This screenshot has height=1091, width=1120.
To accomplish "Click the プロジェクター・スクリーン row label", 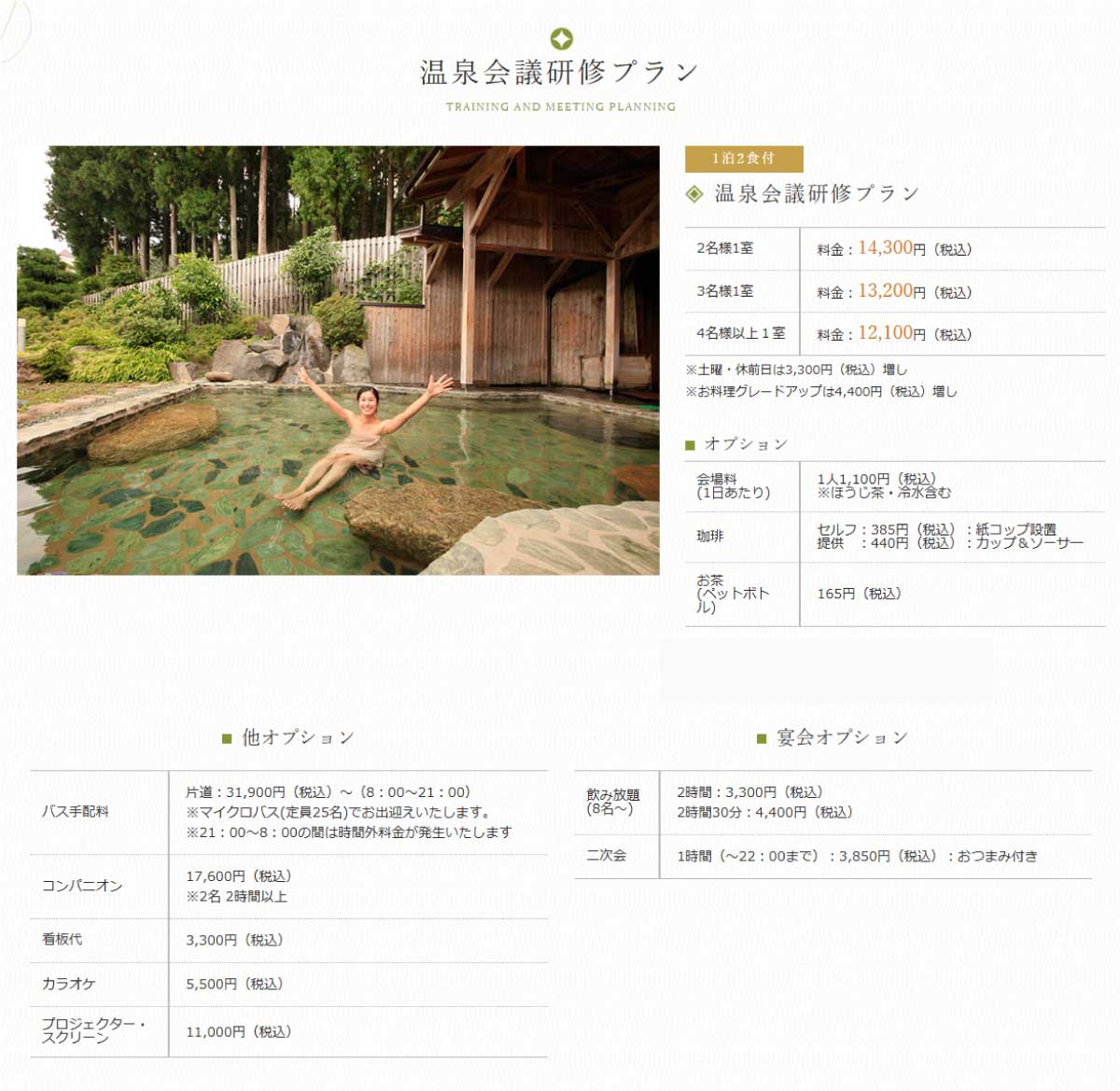I will point(93,1031).
